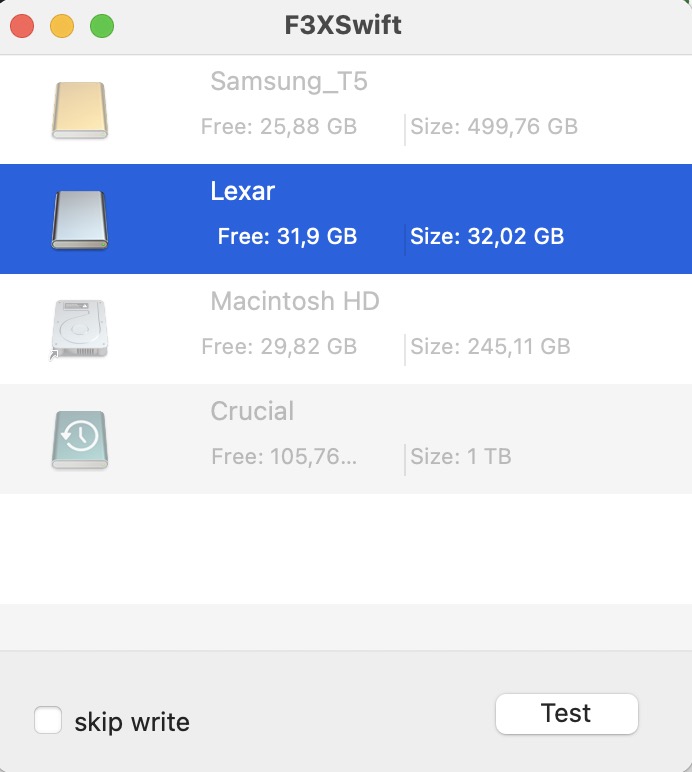Viewport: 692px width, 772px height.
Task: Click Size: 245,11 GB text
Action: (491, 347)
